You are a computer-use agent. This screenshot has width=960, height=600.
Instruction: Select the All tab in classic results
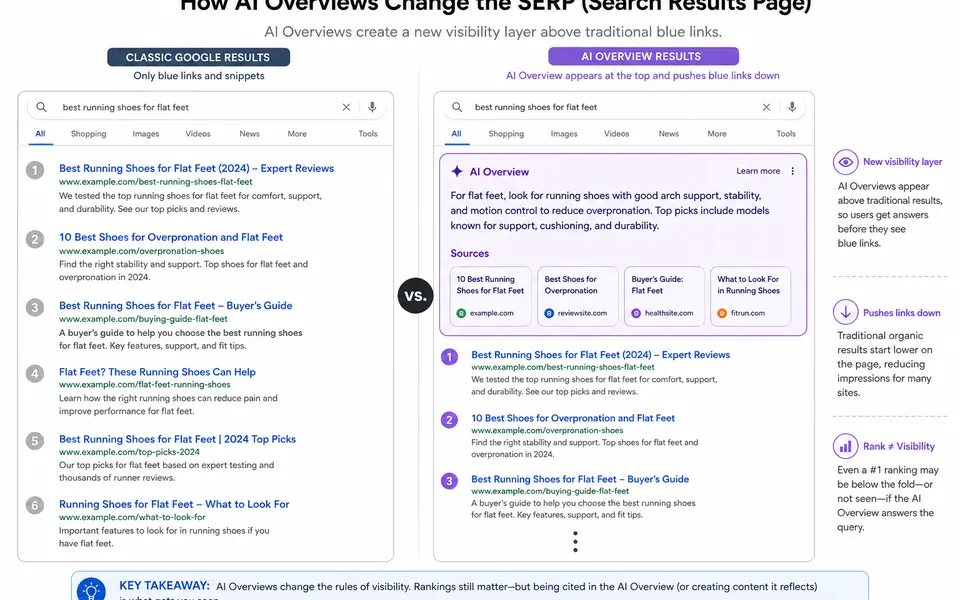[x=40, y=133]
